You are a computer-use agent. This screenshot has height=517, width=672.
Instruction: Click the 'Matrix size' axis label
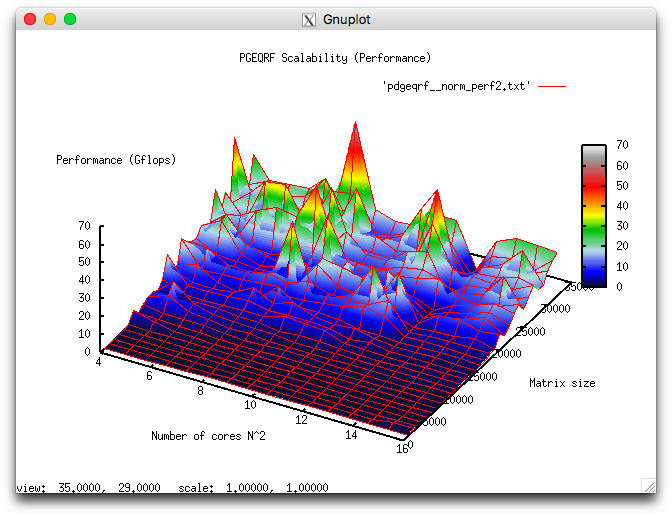(562, 383)
